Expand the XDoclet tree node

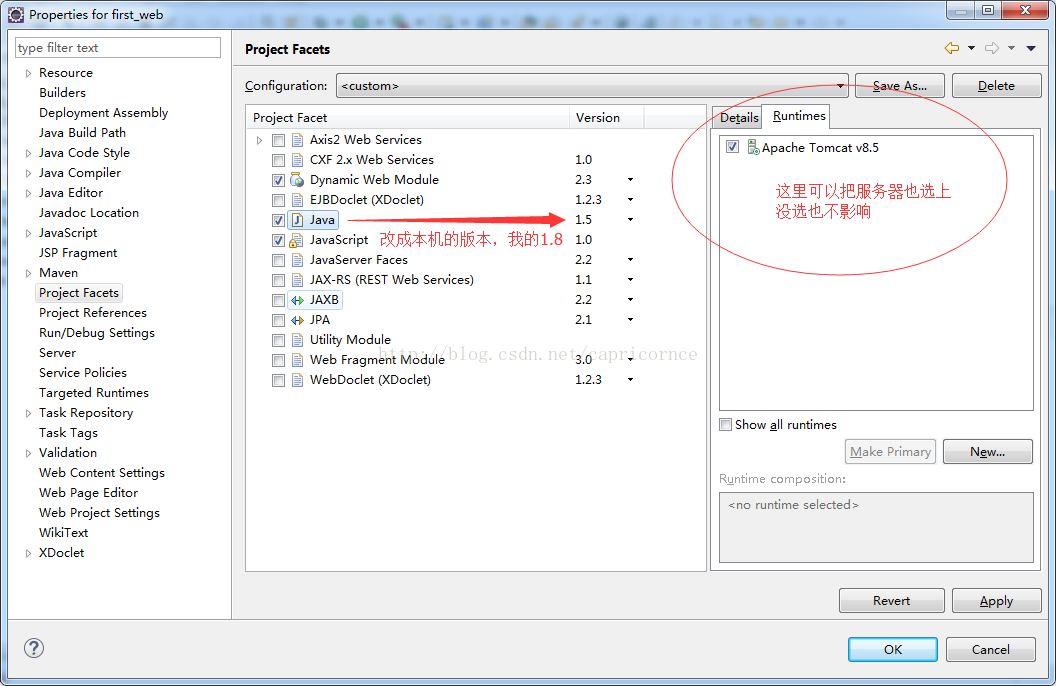pos(28,553)
